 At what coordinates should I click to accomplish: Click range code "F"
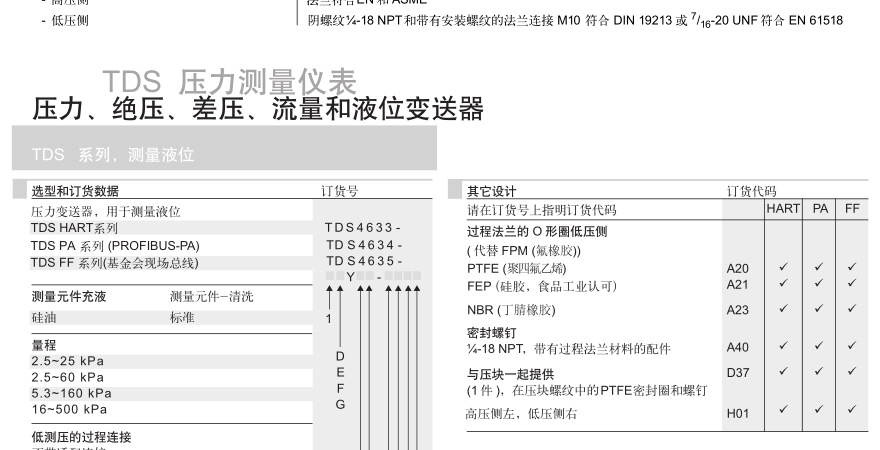pyautogui.click(x=340, y=388)
